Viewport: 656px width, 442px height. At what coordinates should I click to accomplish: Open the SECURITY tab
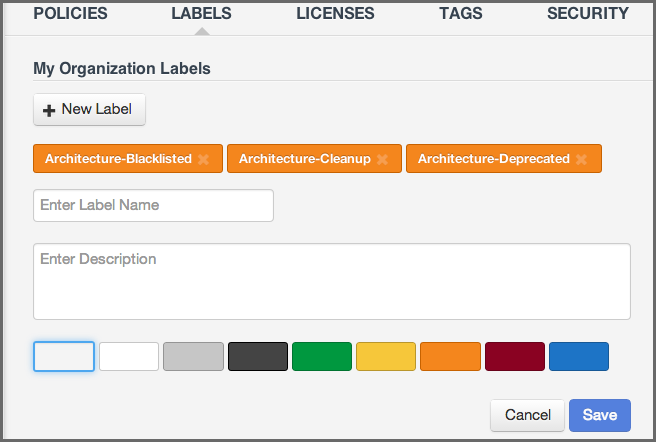pyautogui.click(x=588, y=13)
